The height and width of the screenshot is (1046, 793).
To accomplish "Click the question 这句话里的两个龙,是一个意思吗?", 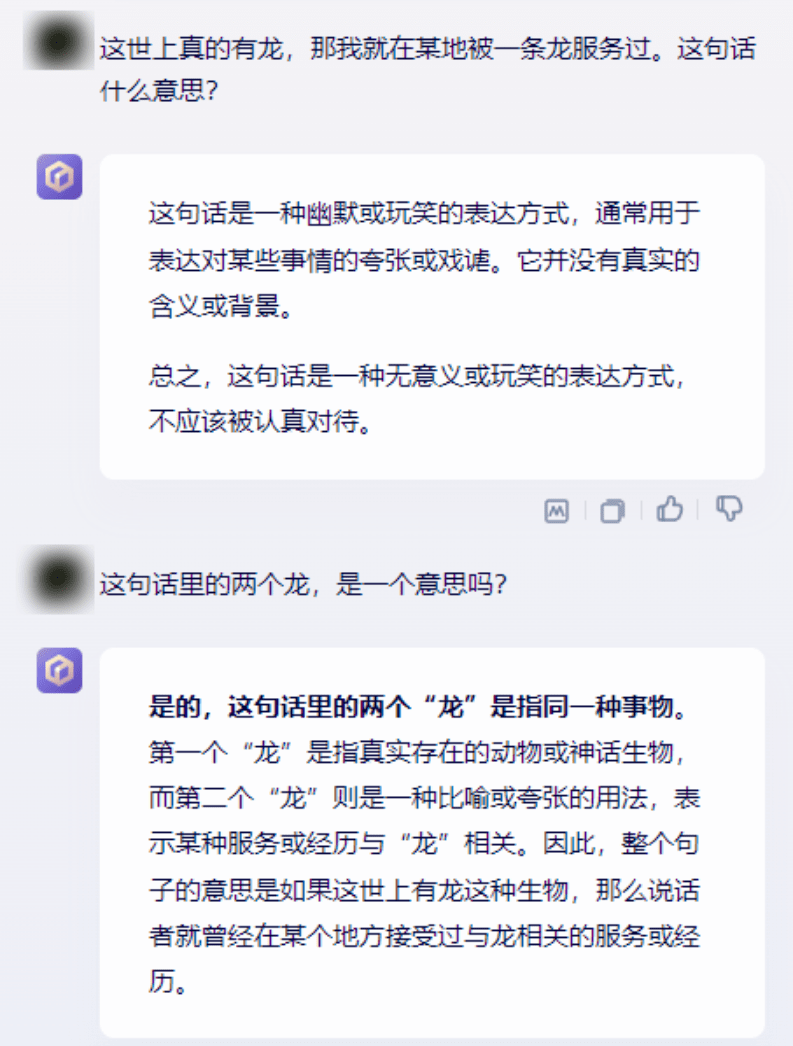I will (303, 584).
